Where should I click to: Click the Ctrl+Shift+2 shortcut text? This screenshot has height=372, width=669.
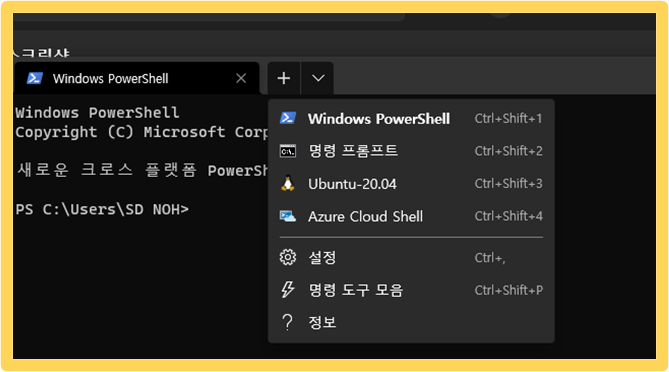click(509, 151)
